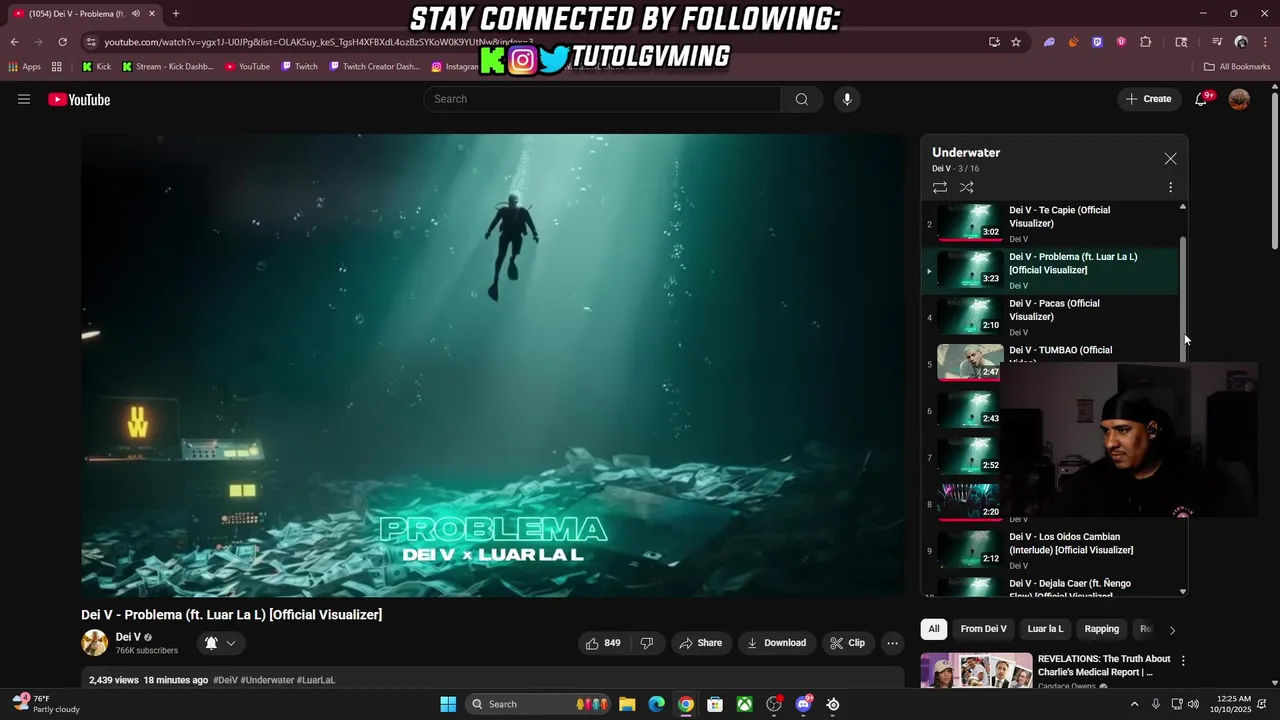Open more actions ellipsis under video
Image resolution: width=1280 pixels, height=720 pixels.
coord(893,643)
